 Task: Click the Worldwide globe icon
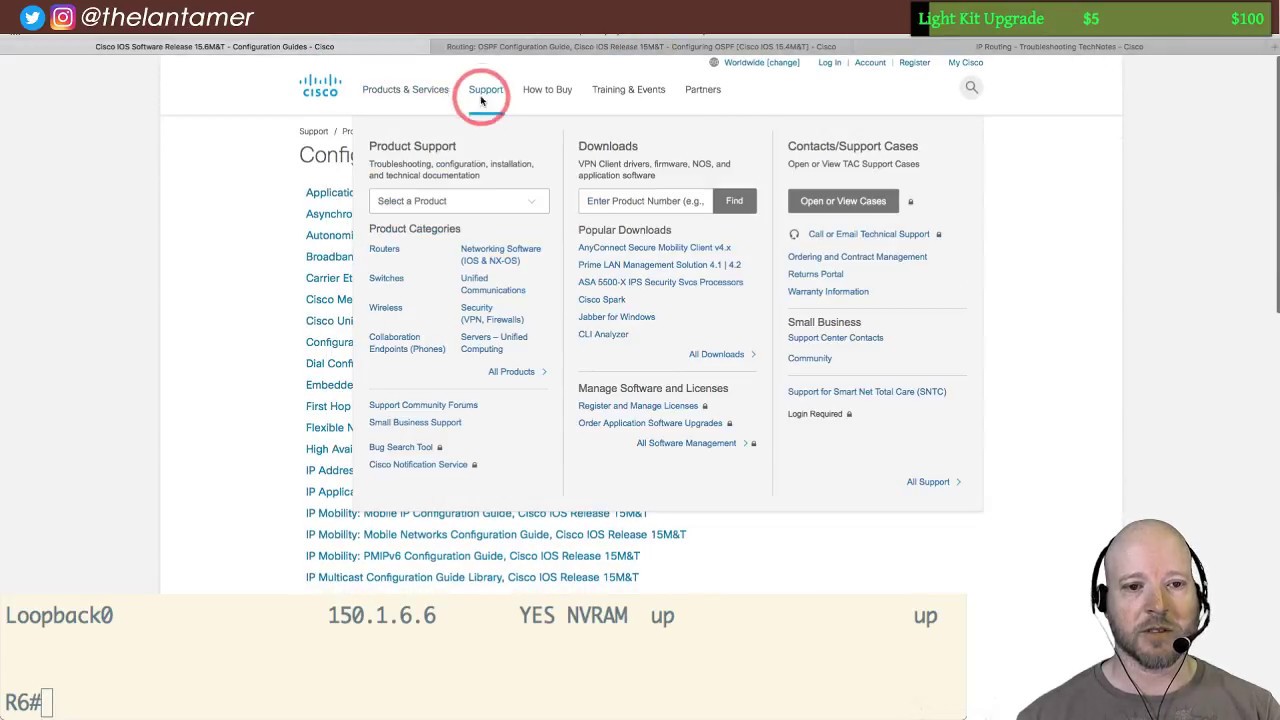coord(714,62)
